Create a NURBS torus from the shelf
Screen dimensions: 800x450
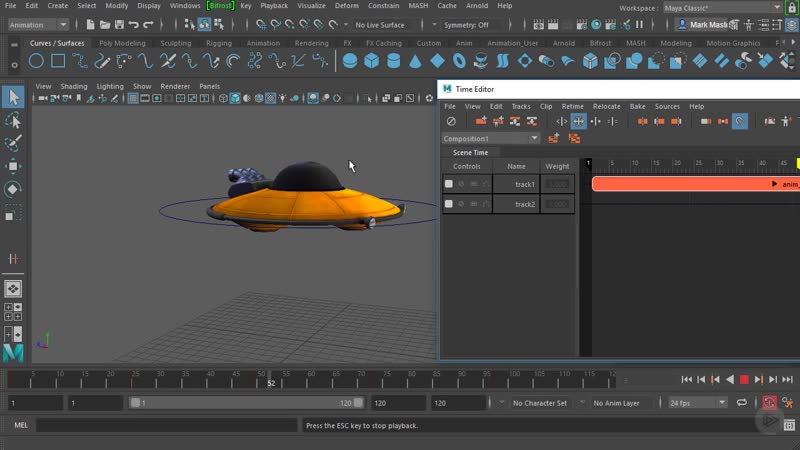pos(459,61)
